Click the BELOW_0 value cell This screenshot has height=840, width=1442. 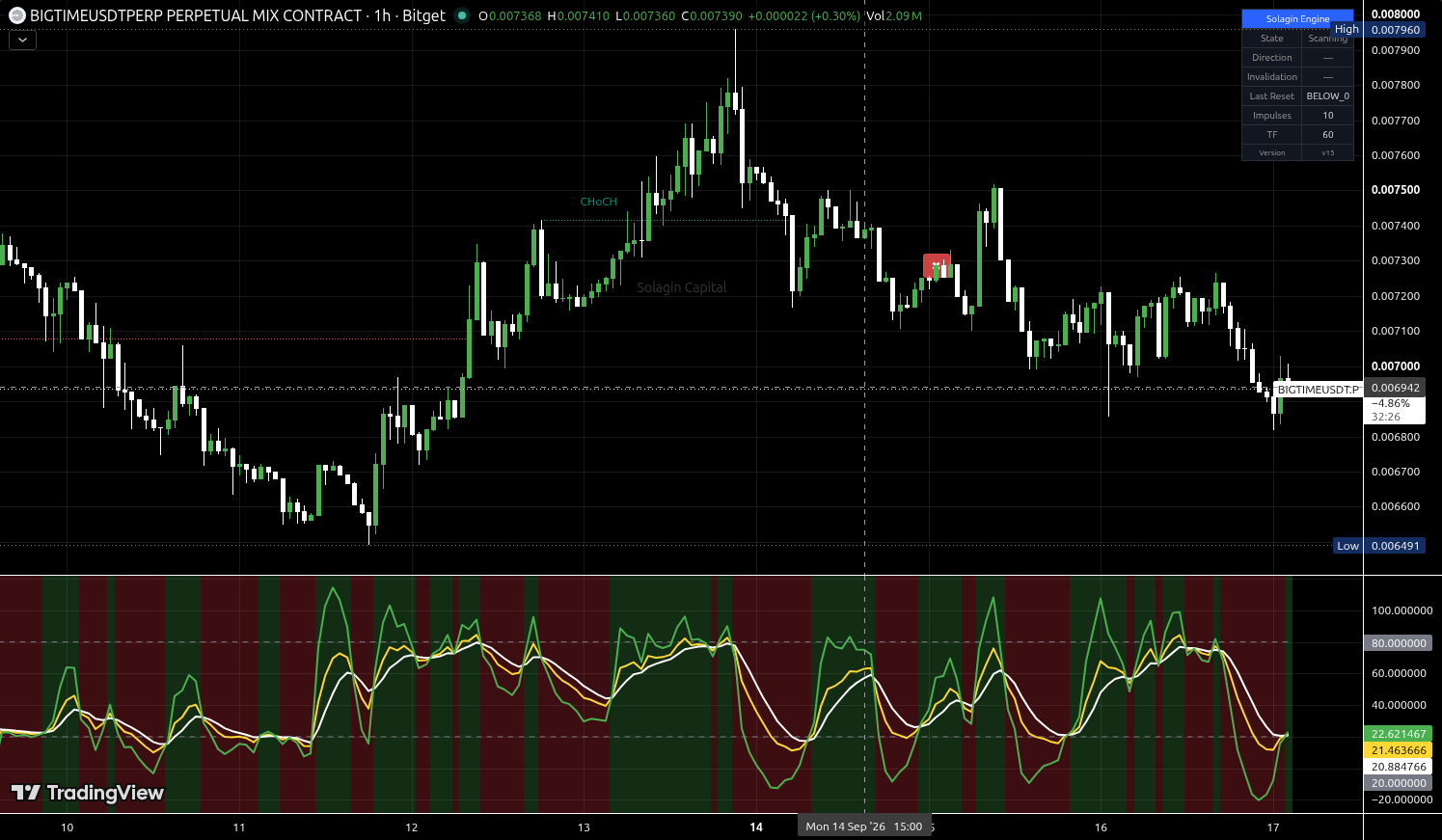pos(1327,96)
